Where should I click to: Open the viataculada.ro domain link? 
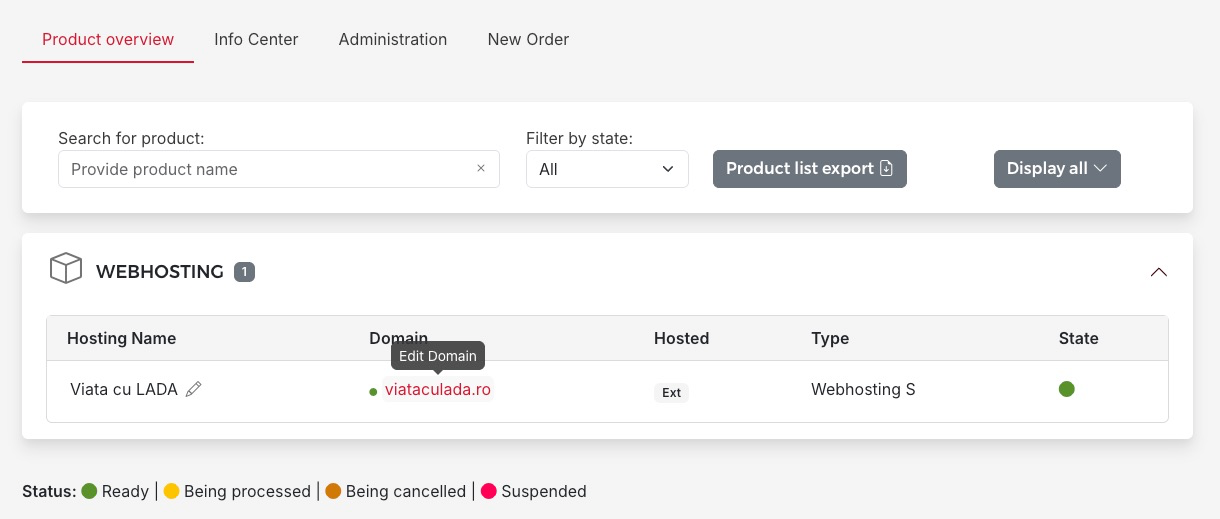438,389
